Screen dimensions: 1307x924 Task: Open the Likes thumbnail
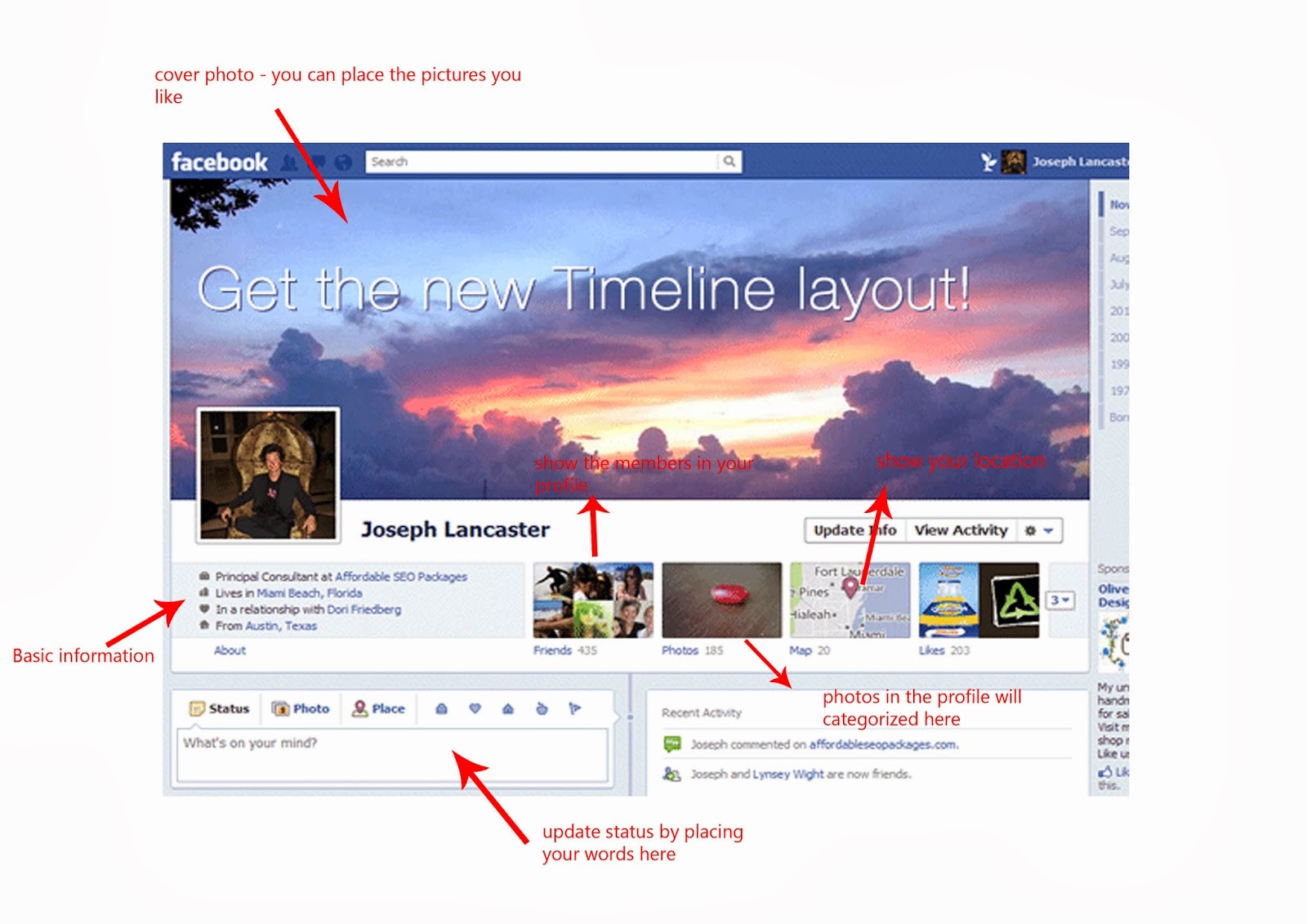point(979,600)
